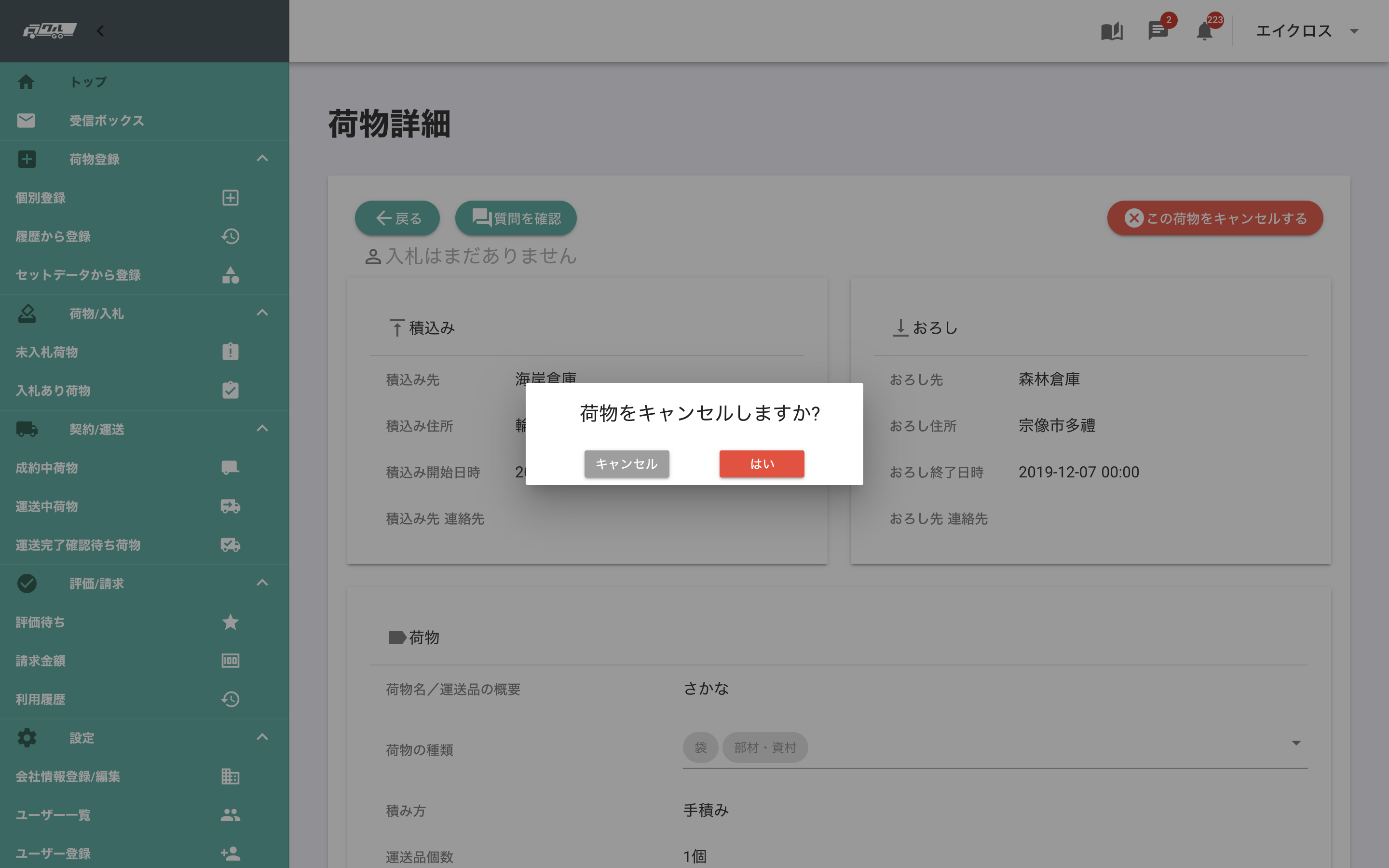This screenshot has width=1389, height=868.
Task: Click the 森林倉庫 unloading destination text
Action: (1049, 379)
